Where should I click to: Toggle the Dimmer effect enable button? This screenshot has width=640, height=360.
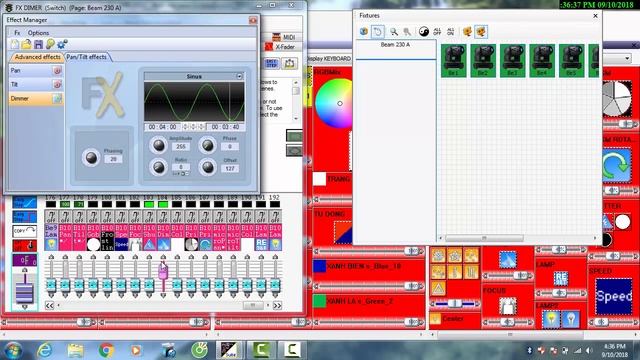click(x=57, y=98)
